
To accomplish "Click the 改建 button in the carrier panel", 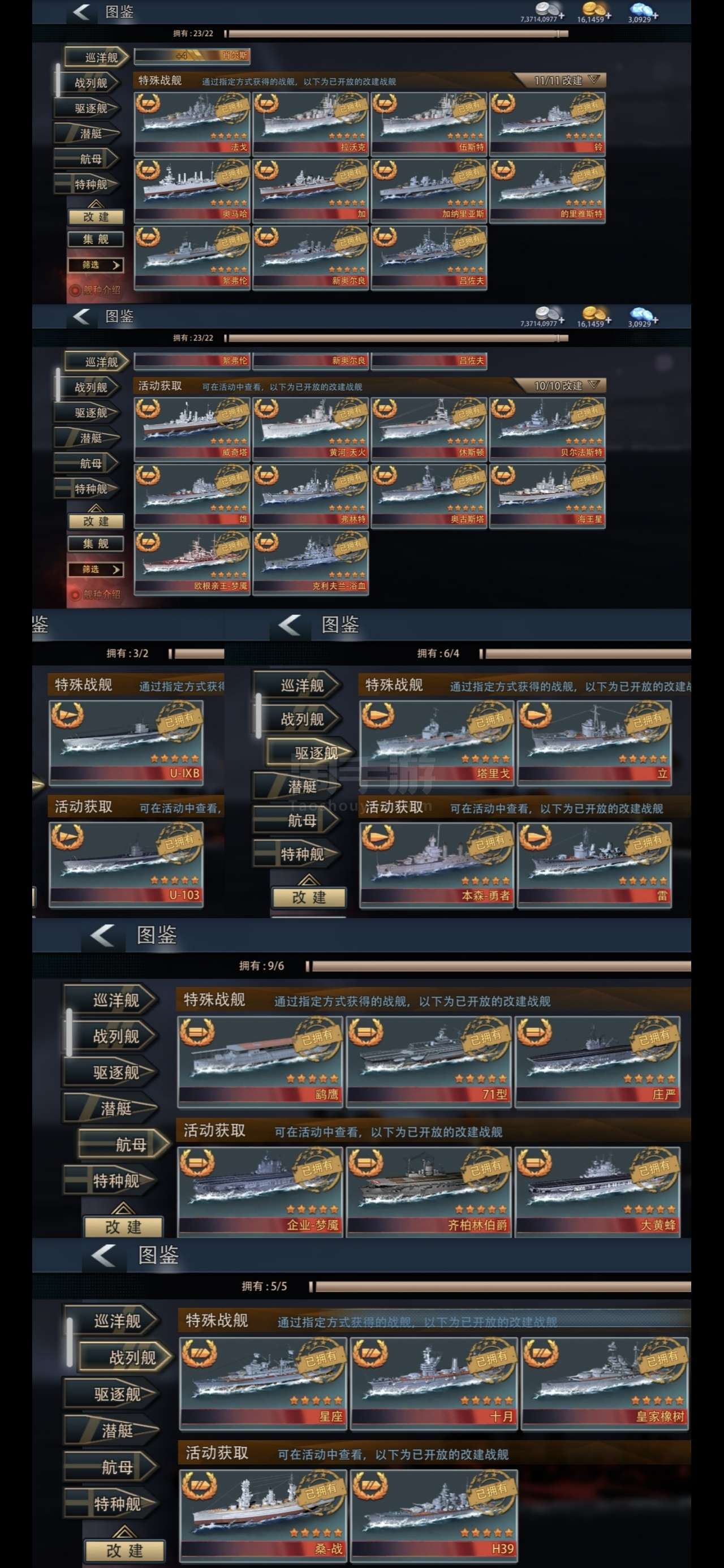I will (x=124, y=1226).
